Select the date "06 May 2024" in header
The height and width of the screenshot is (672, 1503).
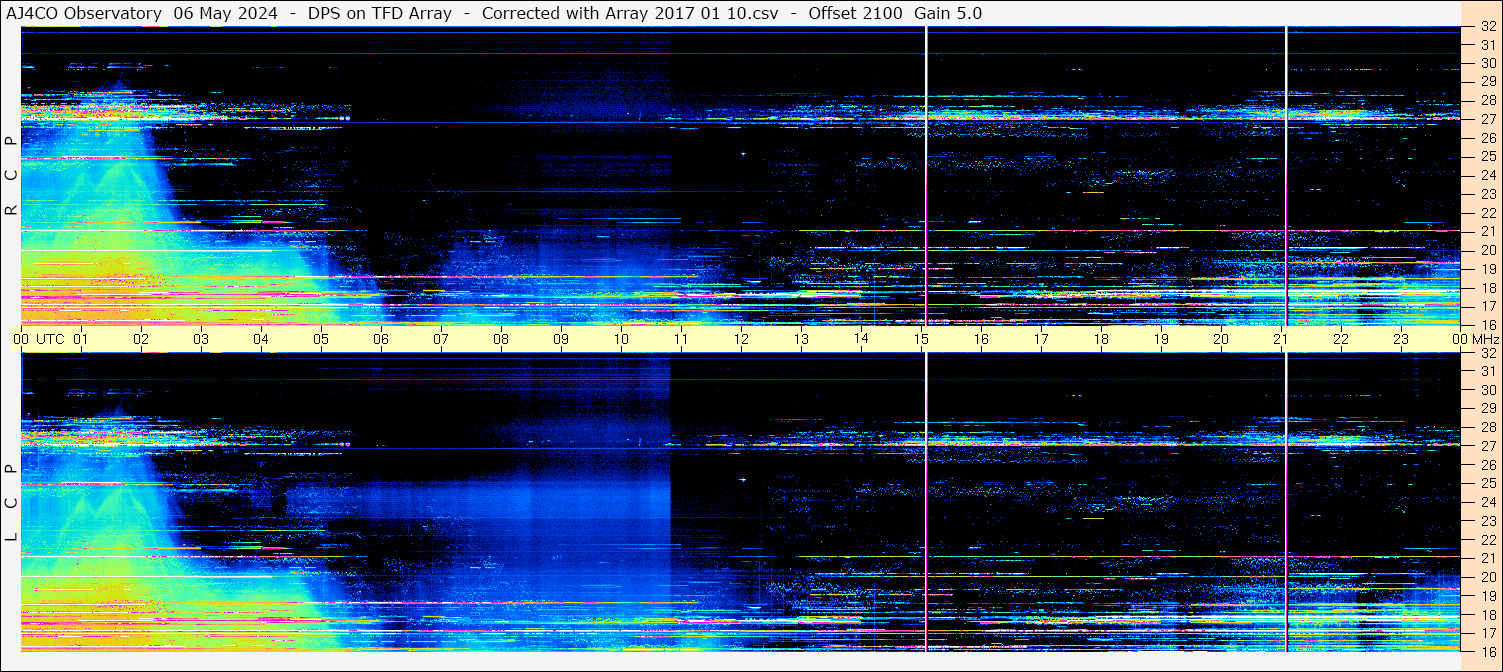tap(226, 13)
